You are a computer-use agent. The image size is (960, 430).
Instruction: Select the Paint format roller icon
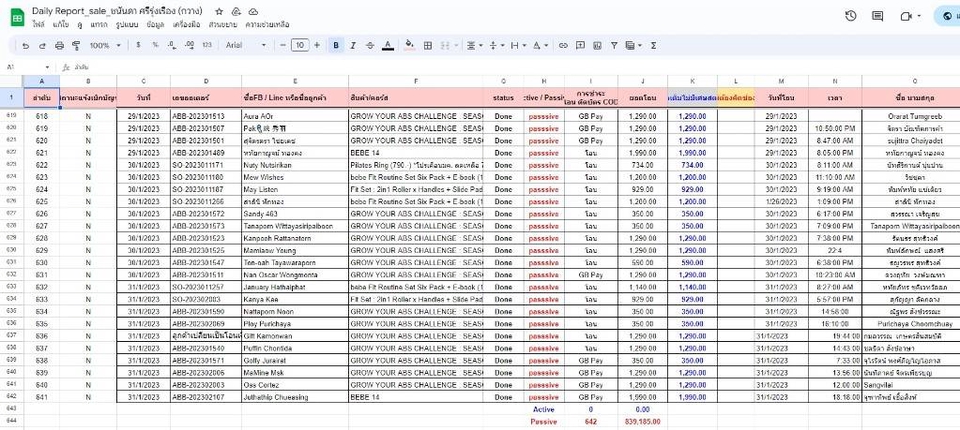pos(76,45)
